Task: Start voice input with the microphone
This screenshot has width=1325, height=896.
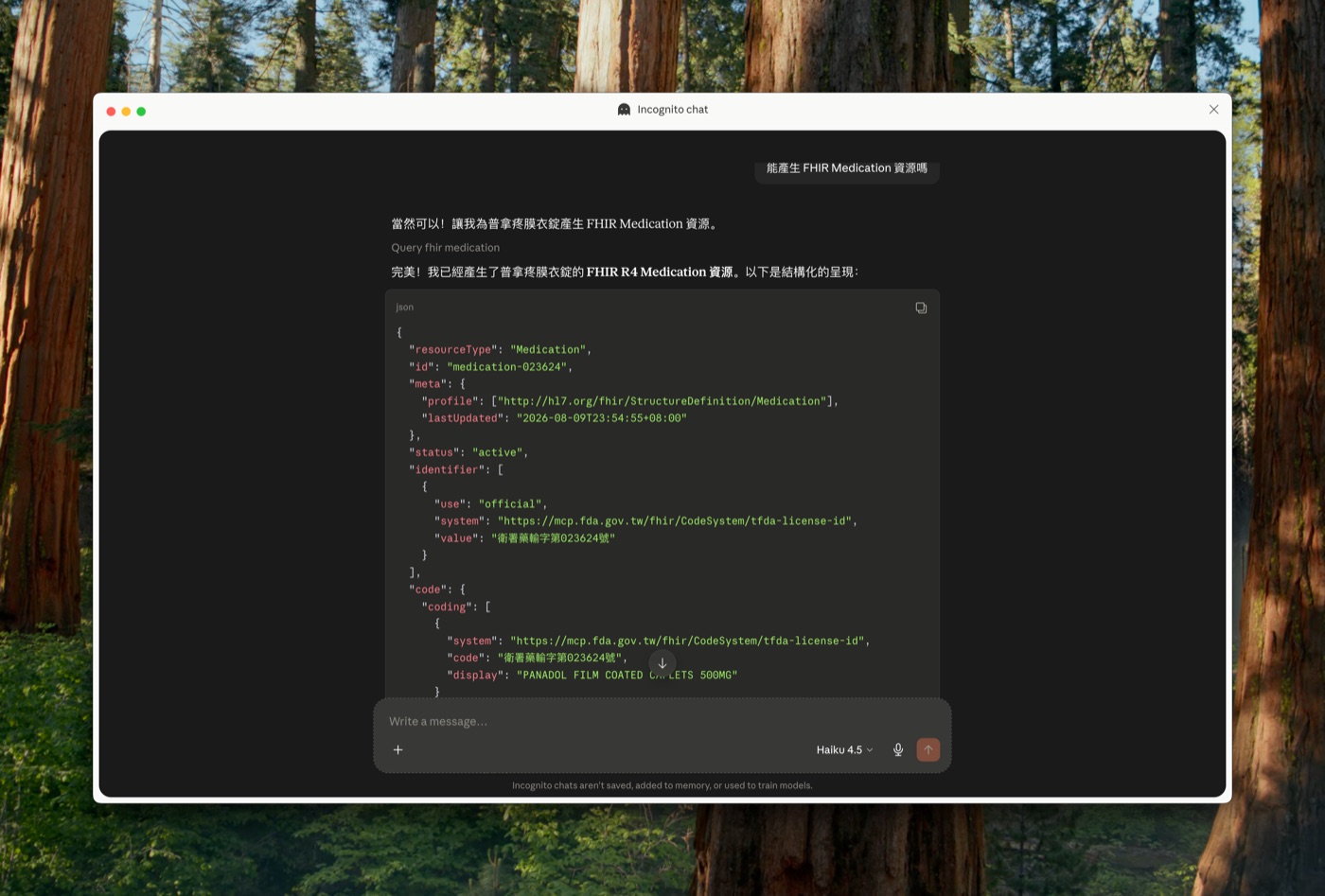Action: click(x=898, y=749)
